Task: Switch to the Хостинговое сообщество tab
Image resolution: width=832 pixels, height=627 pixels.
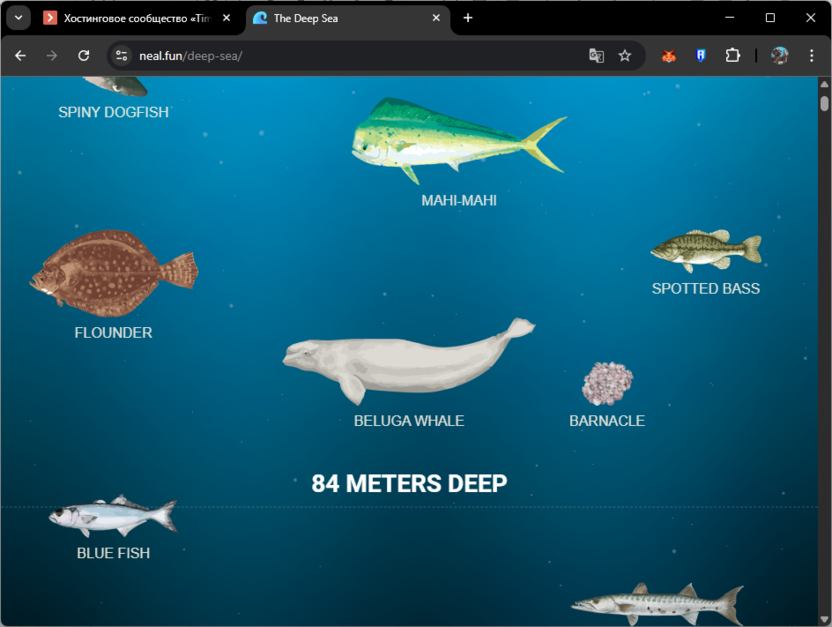Action: [135, 18]
